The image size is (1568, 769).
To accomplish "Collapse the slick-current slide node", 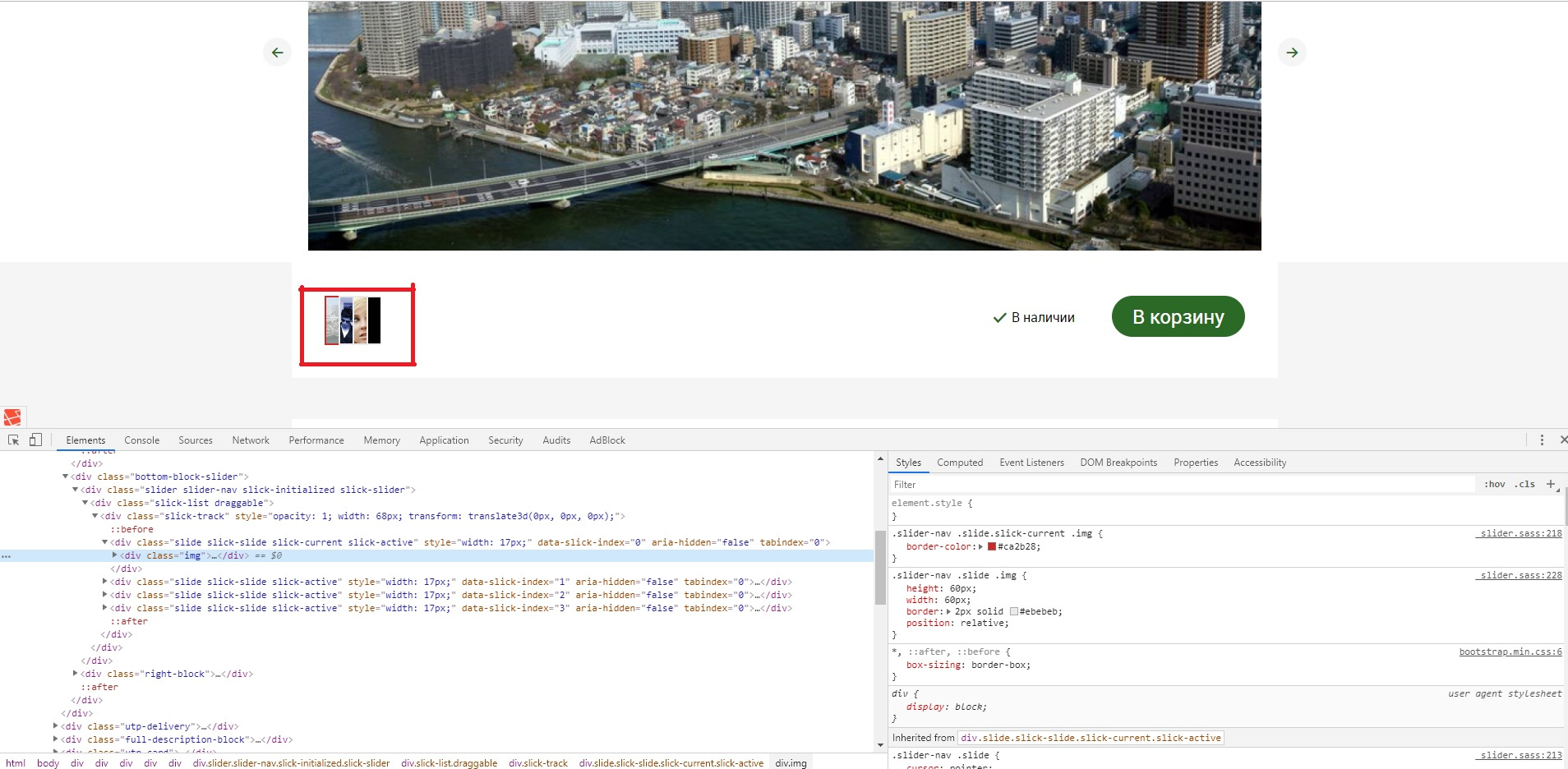I will pyautogui.click(x=104, y=542).
